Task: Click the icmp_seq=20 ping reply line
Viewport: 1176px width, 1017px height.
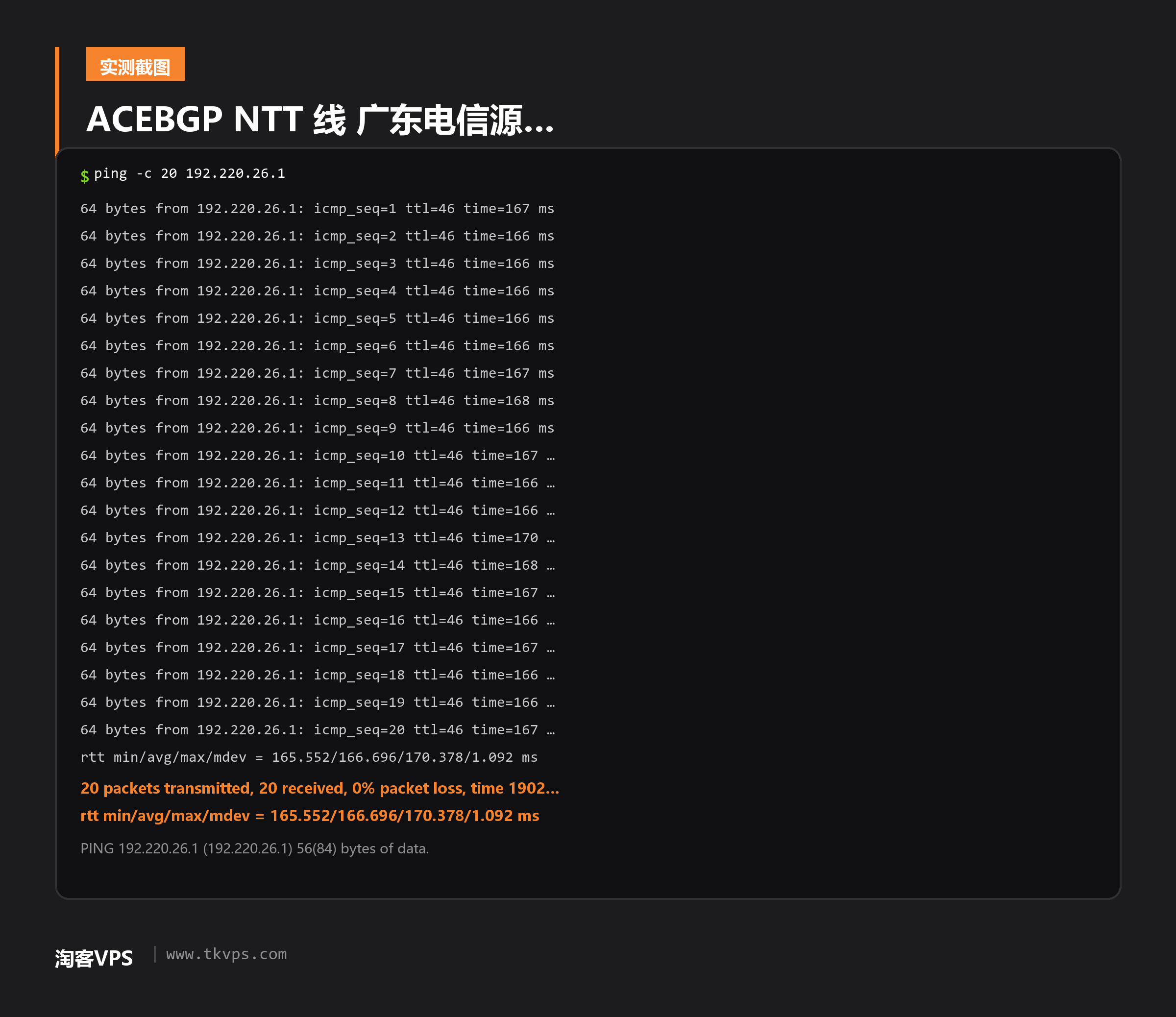Action: pos(318,730)
